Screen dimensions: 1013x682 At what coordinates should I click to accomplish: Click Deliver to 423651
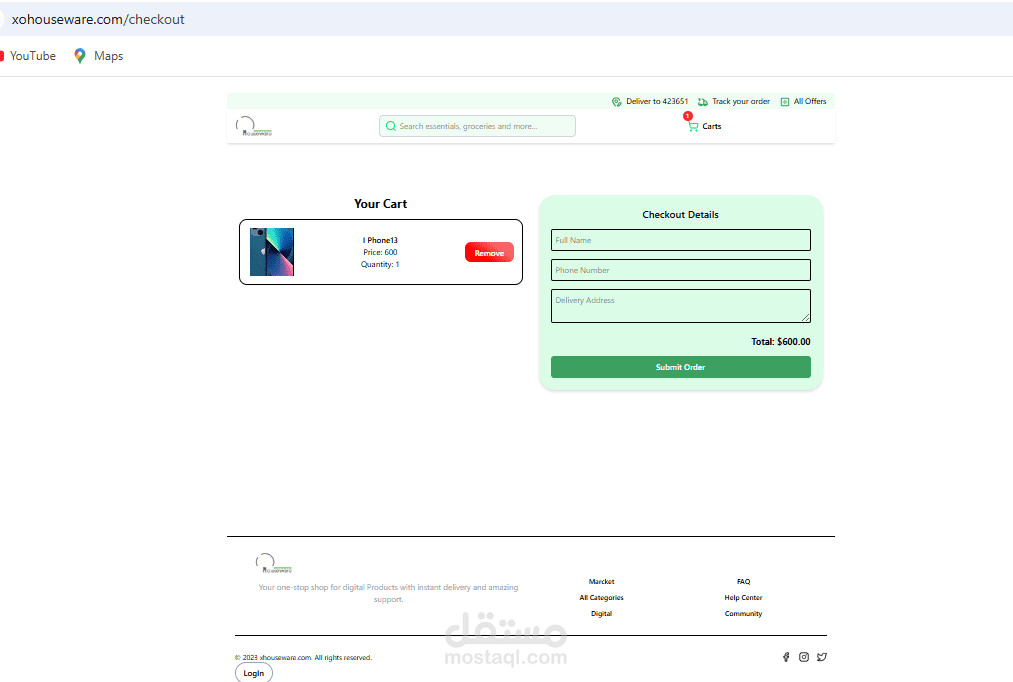(657, 101)
